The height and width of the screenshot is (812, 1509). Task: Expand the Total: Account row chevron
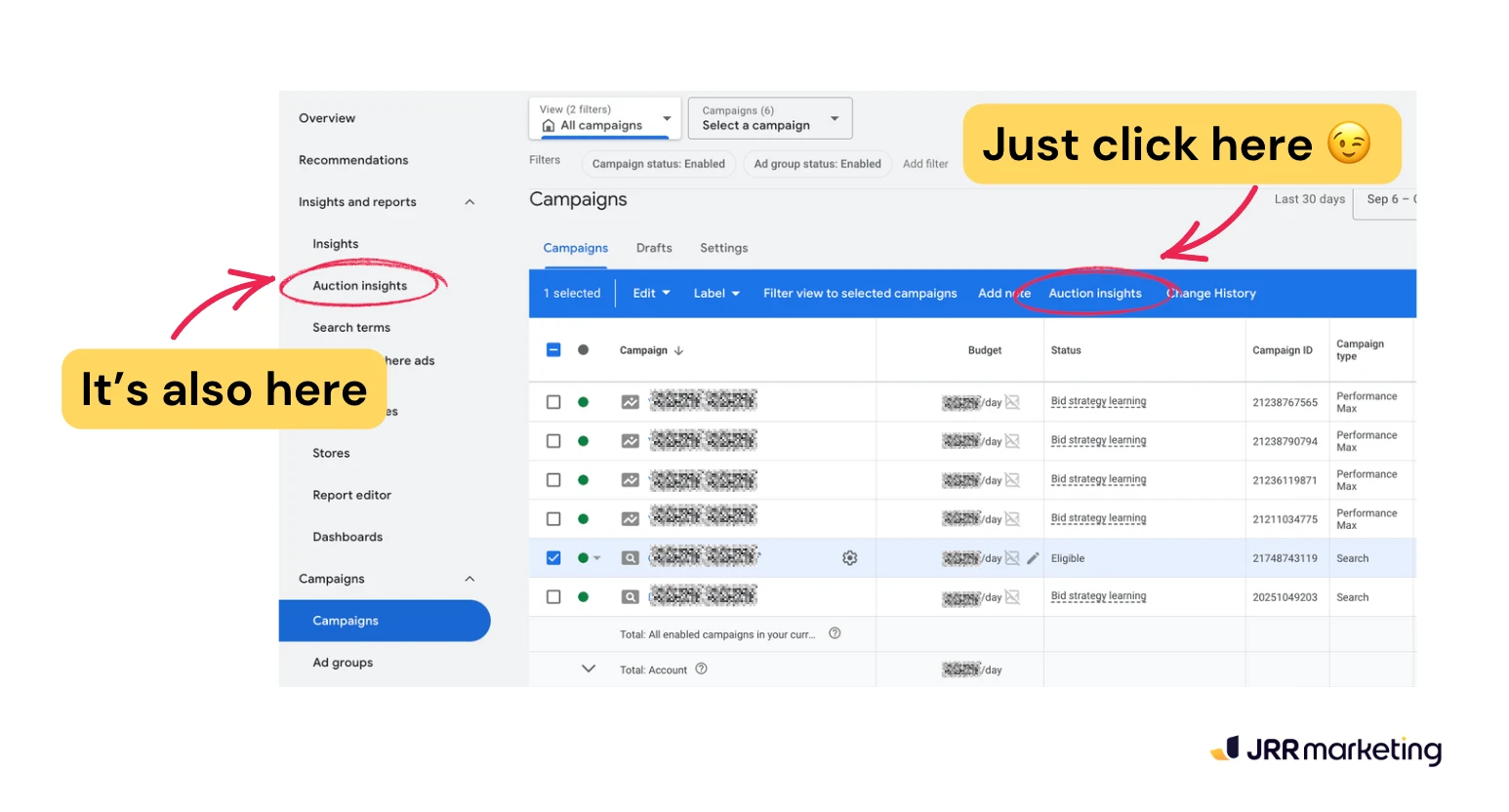tap(588, 669)
